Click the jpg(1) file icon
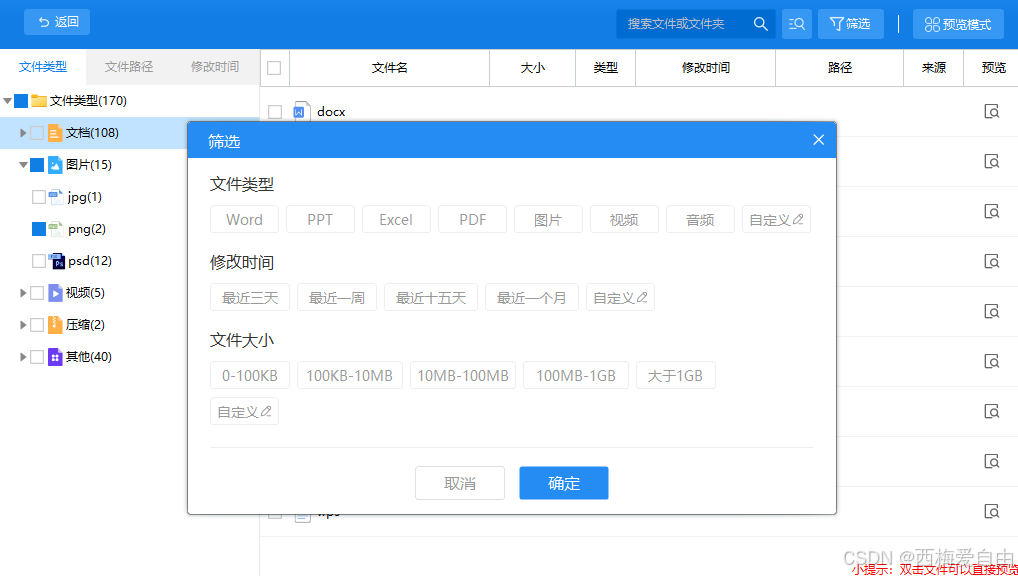Screen dimensions: 1018x576 [57, 197]
